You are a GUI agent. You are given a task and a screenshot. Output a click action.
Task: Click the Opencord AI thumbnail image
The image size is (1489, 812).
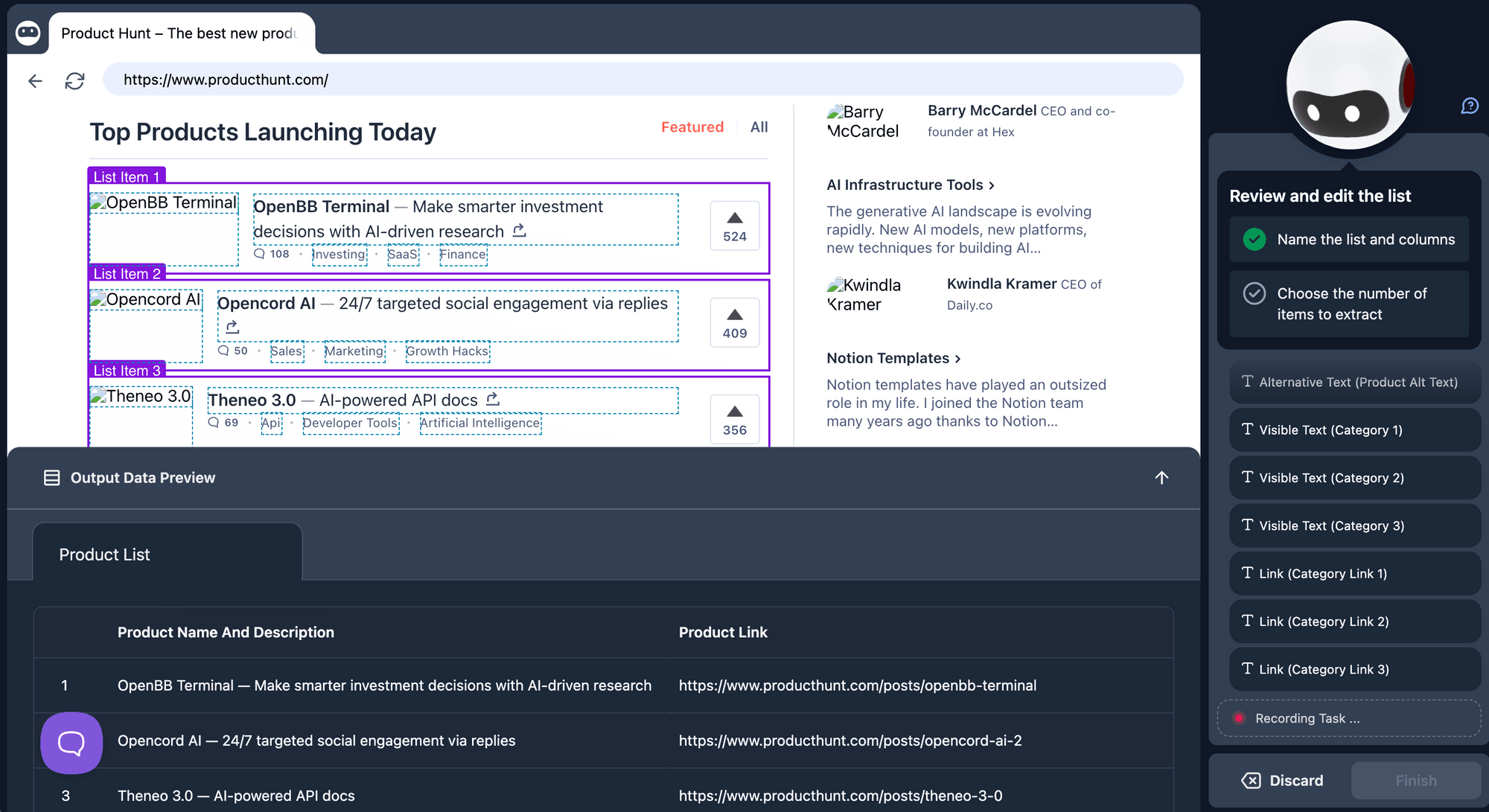[146, 325]
